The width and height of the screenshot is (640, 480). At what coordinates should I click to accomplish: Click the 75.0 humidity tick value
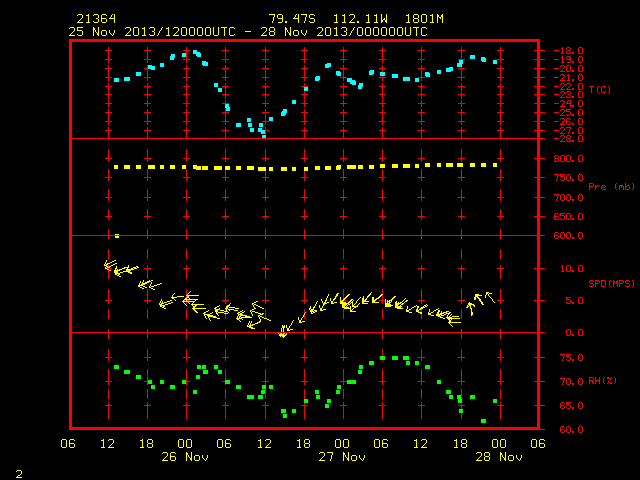pos(571,358)
